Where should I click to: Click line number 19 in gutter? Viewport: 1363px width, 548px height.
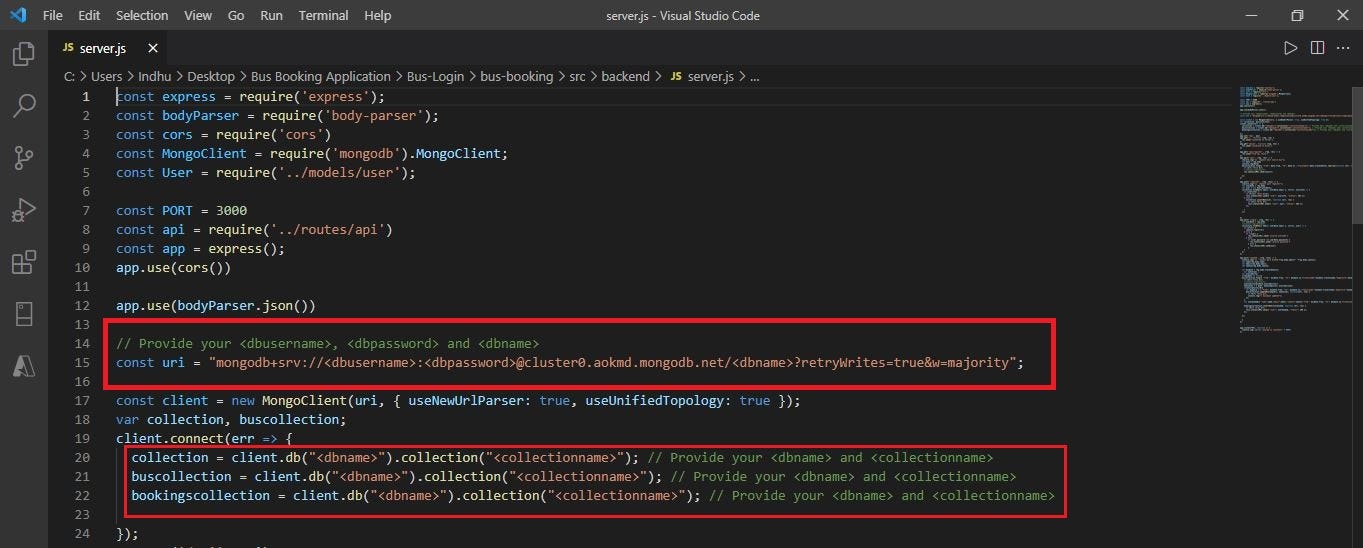(82, 438)
